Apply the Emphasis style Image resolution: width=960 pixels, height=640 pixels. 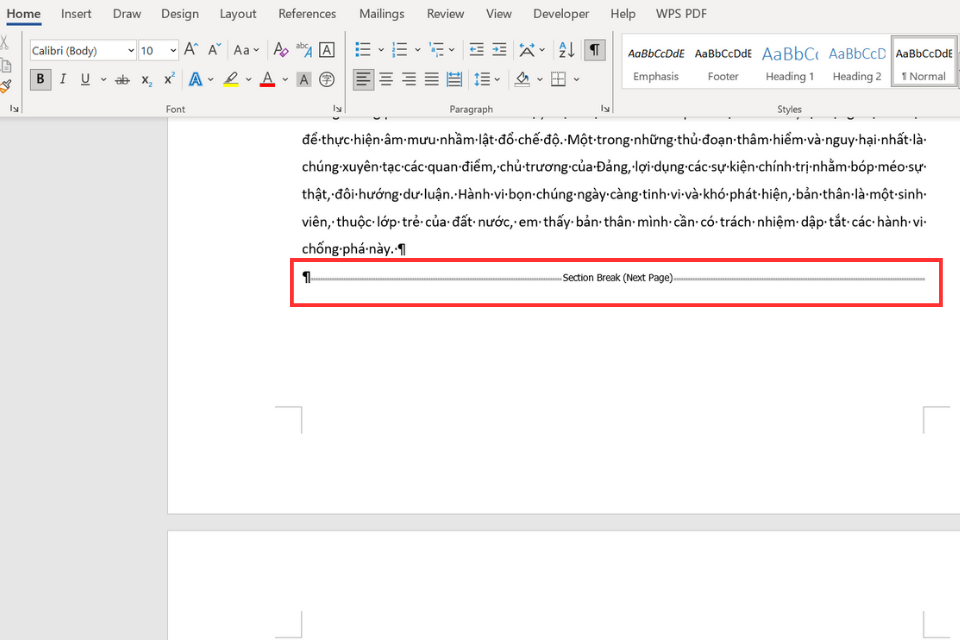pos(656,62)
